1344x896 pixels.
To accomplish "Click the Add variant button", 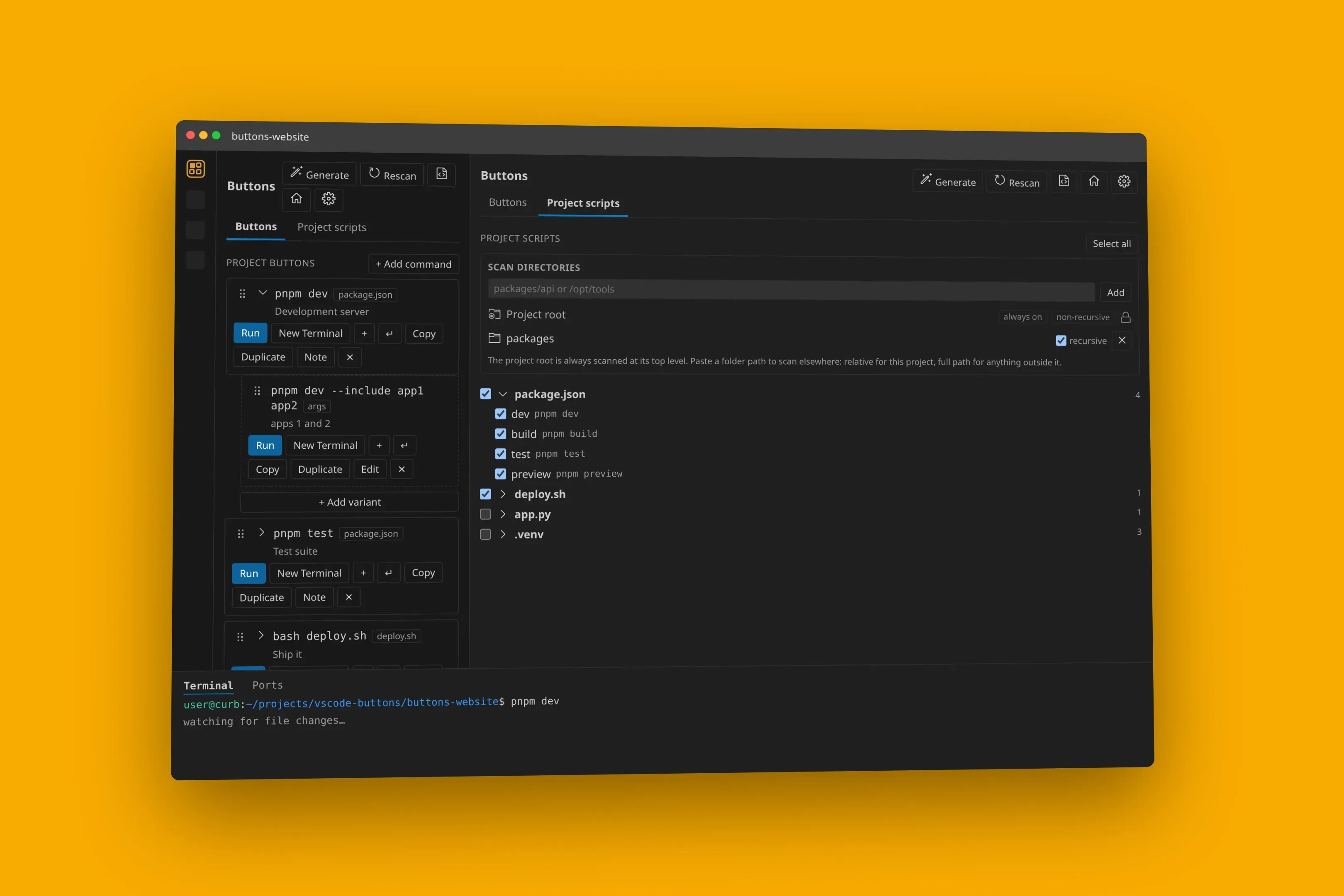I will click(x=350, y=502).
